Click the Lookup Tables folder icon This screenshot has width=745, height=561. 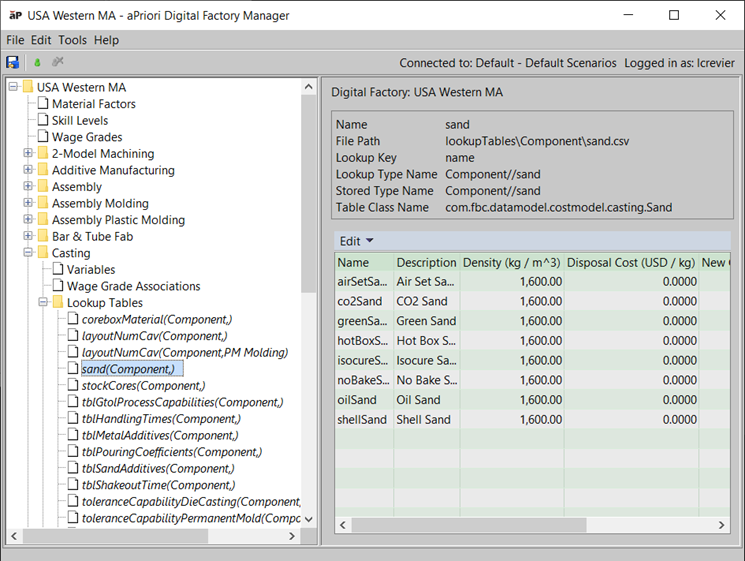[58, 302]
